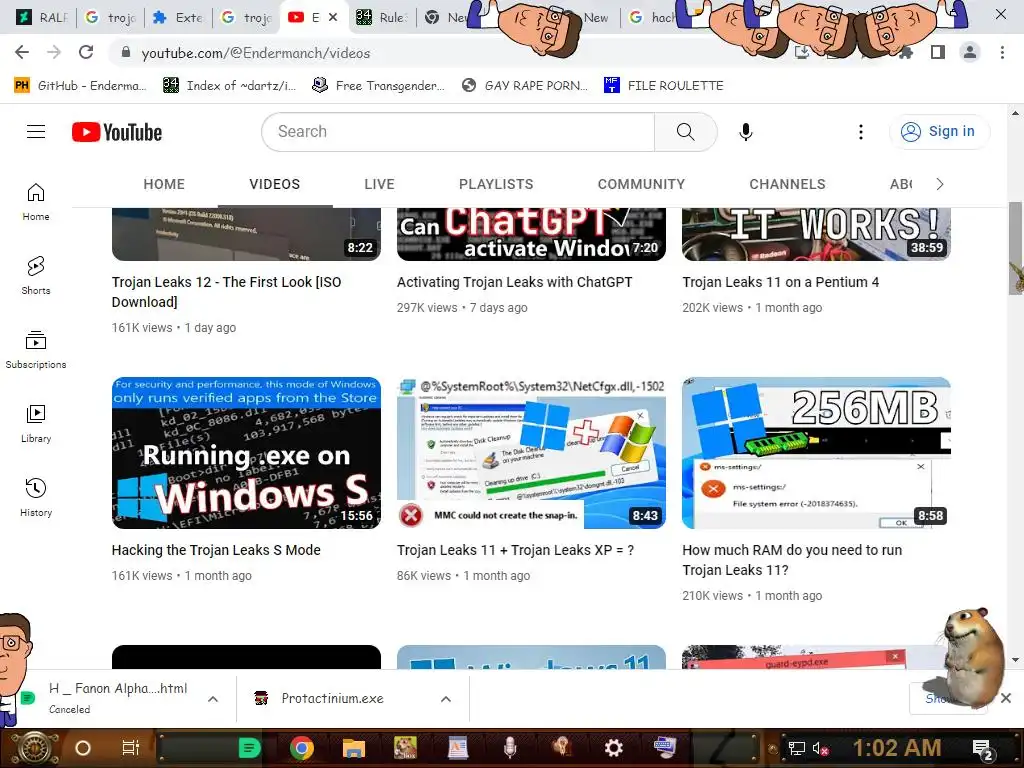Go to Home in the YouTube sidebar
Viewport: 1024px width, 768px height.
pyautogui.click(x=36, y=202)
